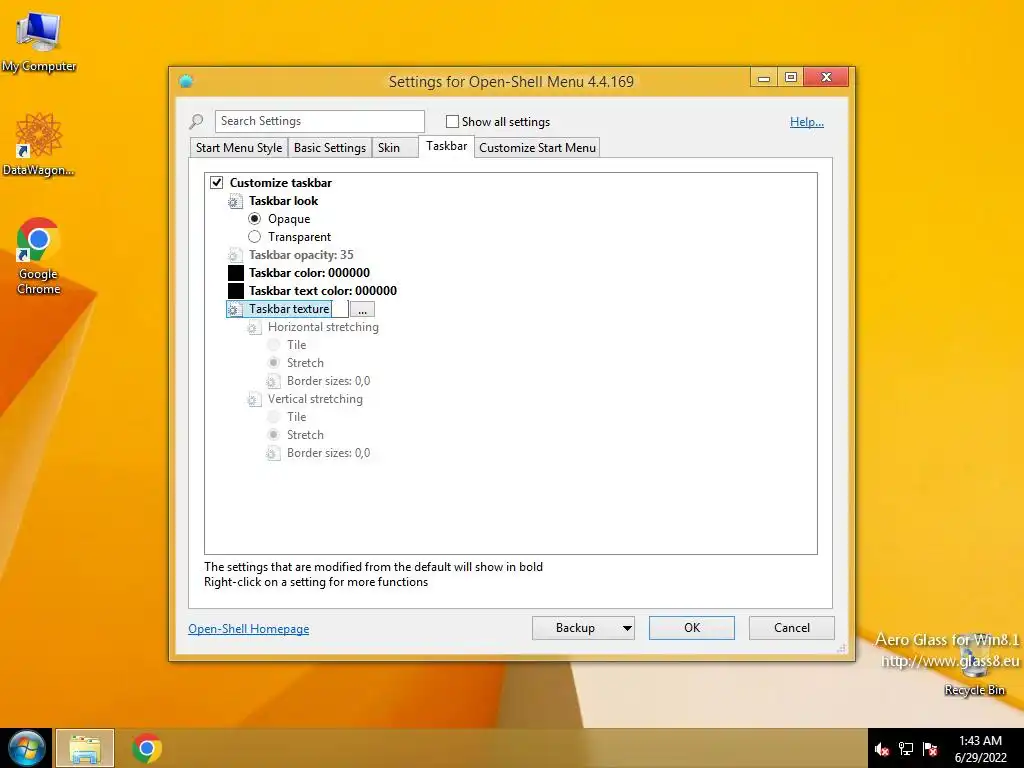The image size is (1024, 768).
Task: Select Stretch under Horizontal stretching
Action: (x=274, y=362)
